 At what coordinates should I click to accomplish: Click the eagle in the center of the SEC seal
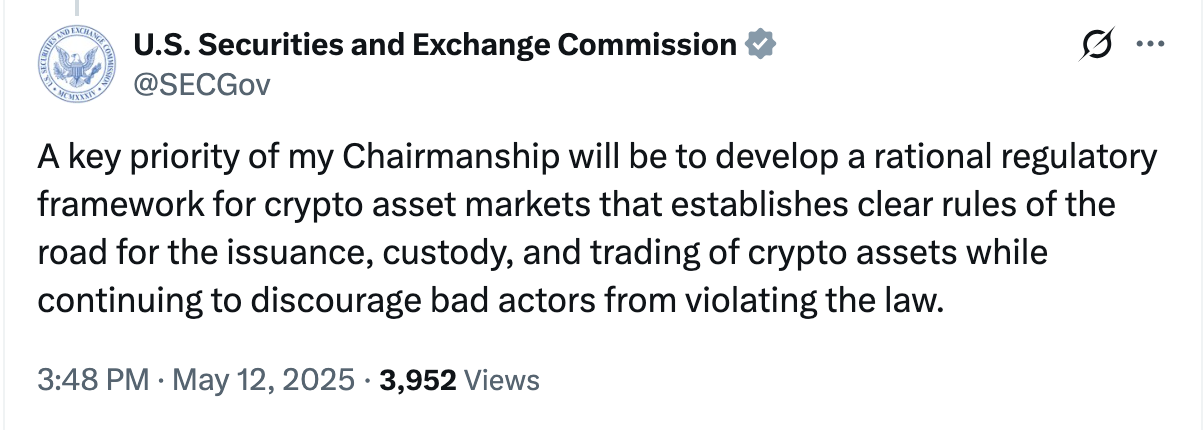click(x=76, y=62)
